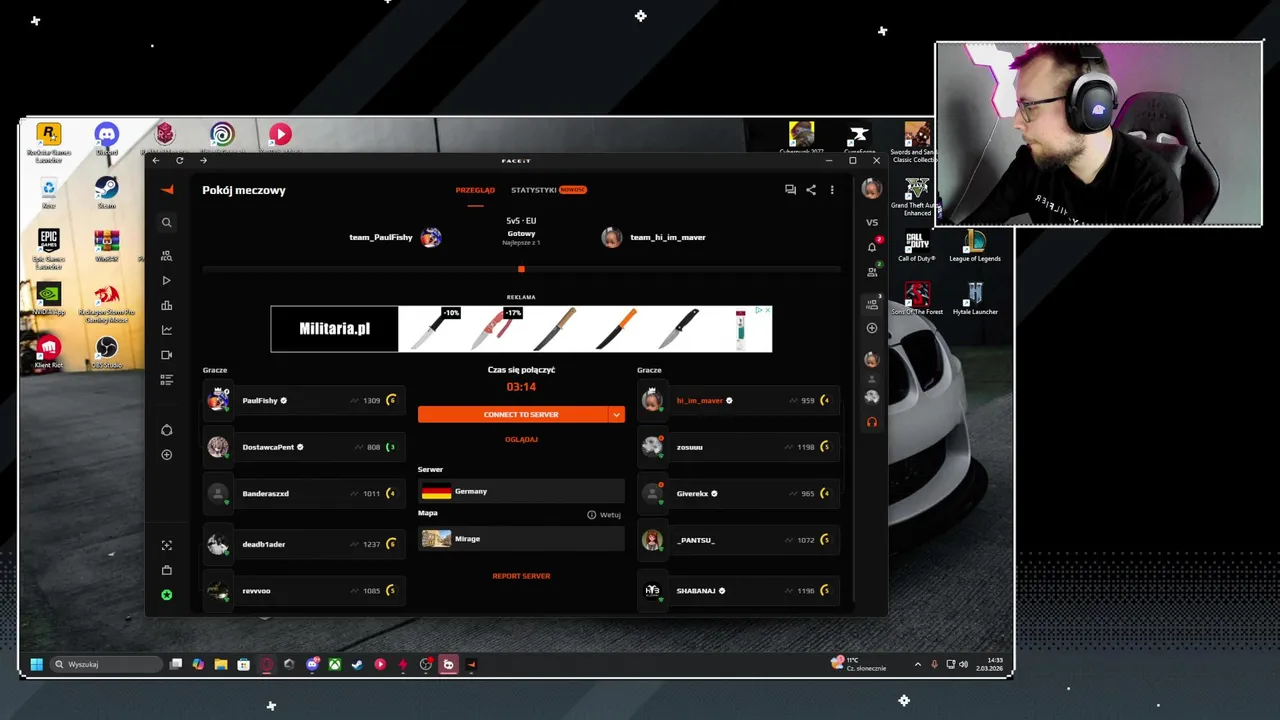Open PaulFishy player row
This screenshot has width=1280, height=720.
[303, 400]
